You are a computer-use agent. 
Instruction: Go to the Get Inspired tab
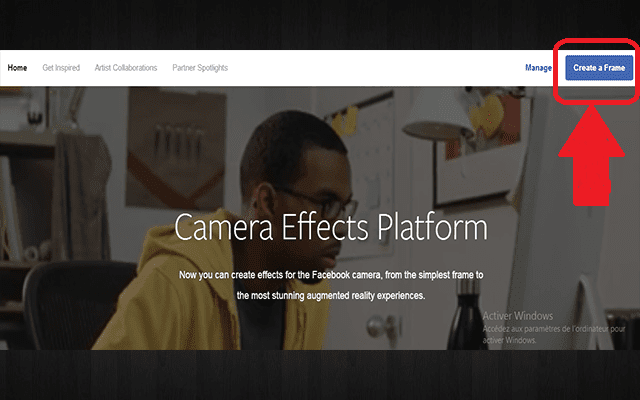[x=61, y=68]
